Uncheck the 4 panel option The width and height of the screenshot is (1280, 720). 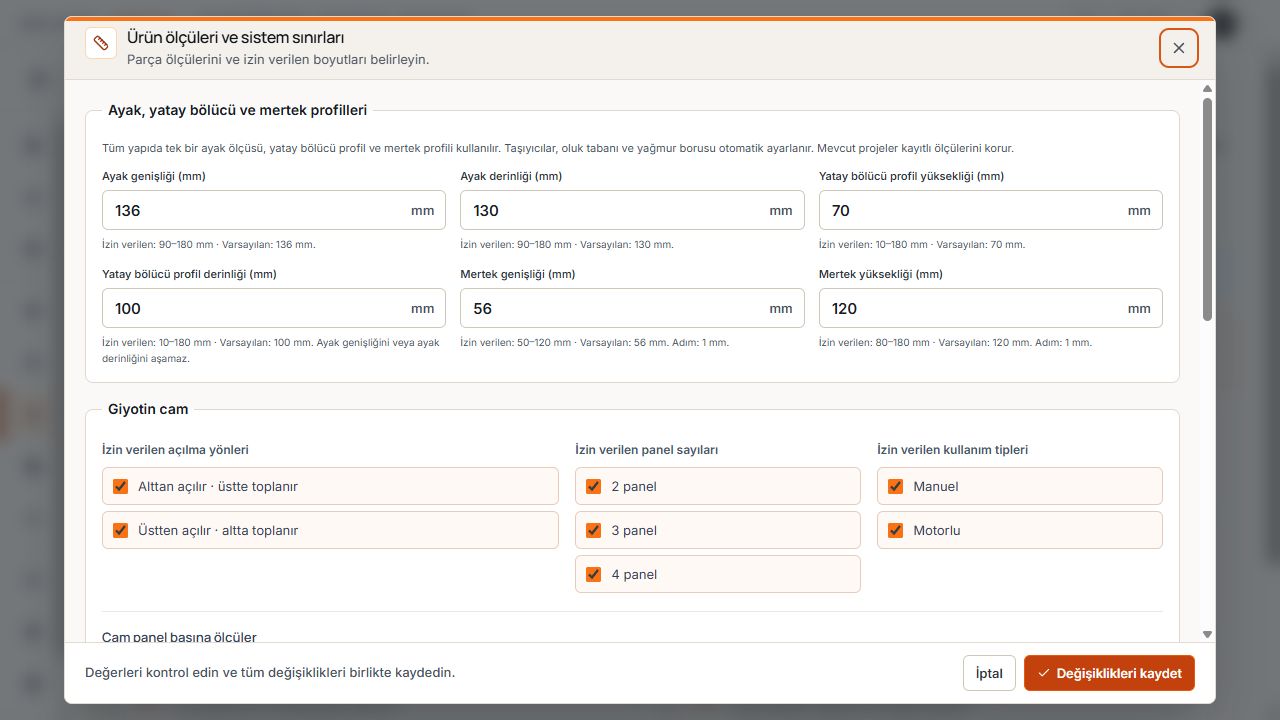click(594, 574)
